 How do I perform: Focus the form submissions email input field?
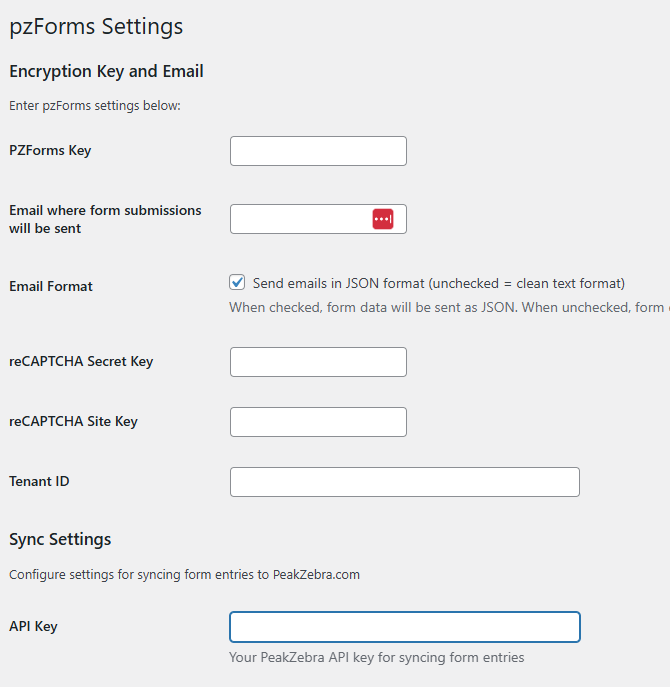point(300,219)
